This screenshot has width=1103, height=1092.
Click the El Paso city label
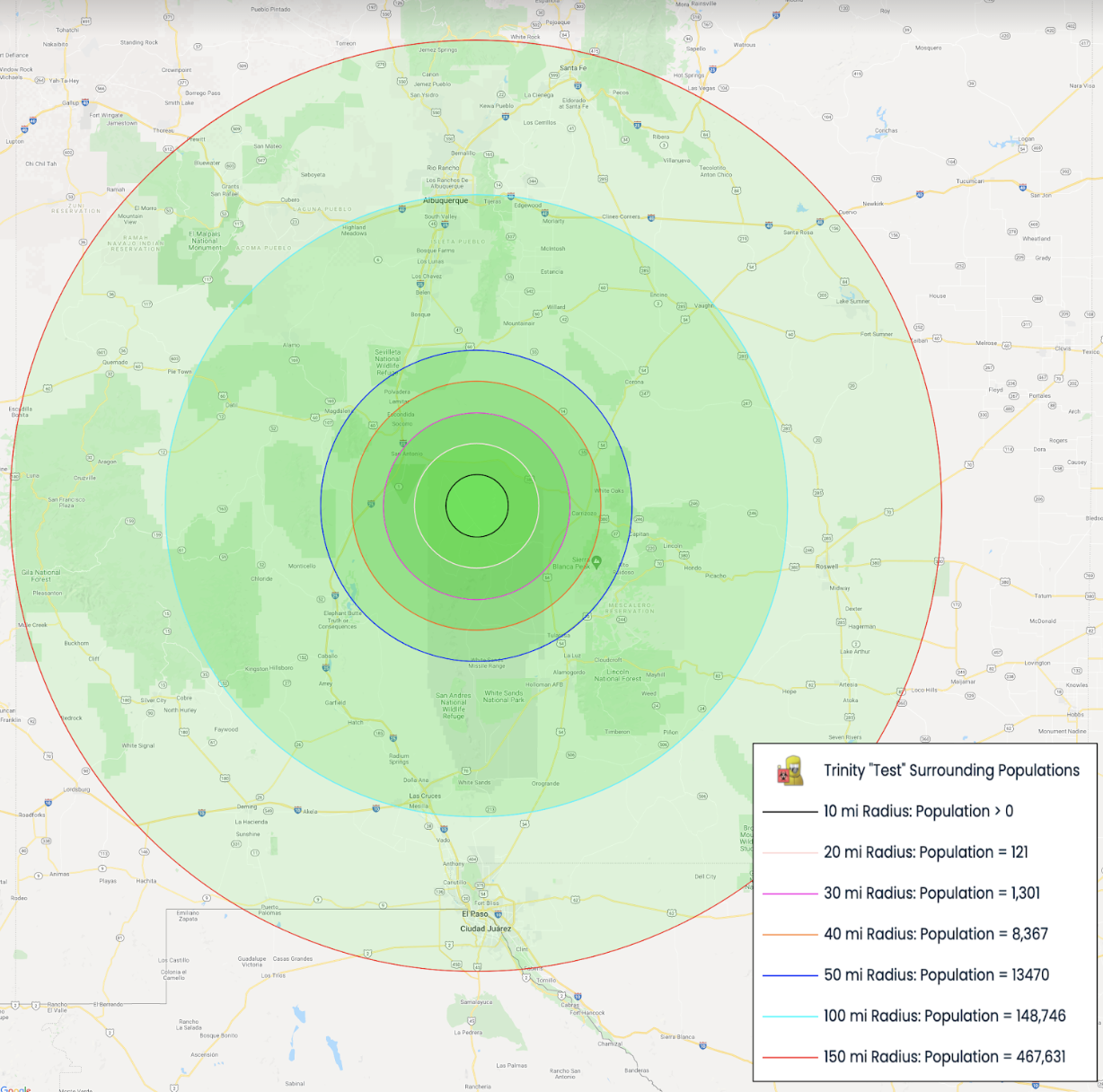point(475,914)
